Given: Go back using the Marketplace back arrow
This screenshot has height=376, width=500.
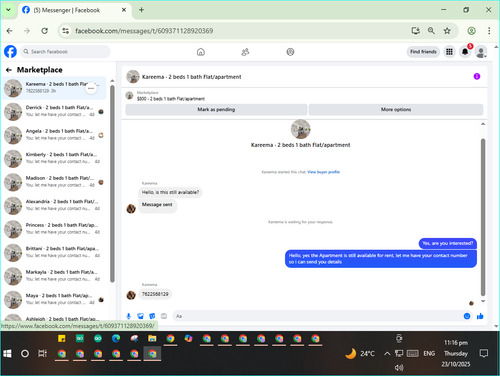Looking at the screenshot, I should [9, 70].
